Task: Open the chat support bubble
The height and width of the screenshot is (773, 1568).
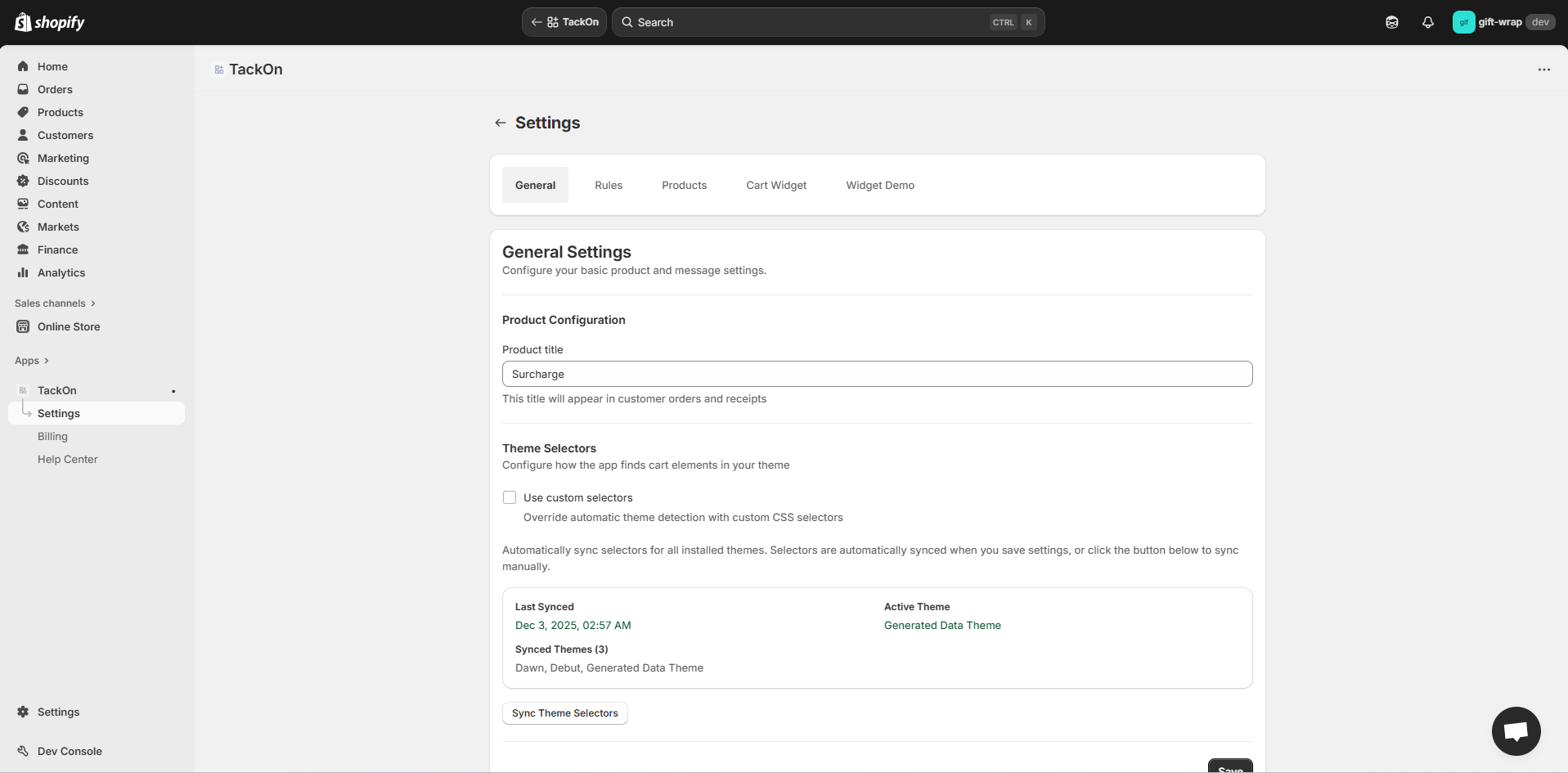Action: (1516, 730)
